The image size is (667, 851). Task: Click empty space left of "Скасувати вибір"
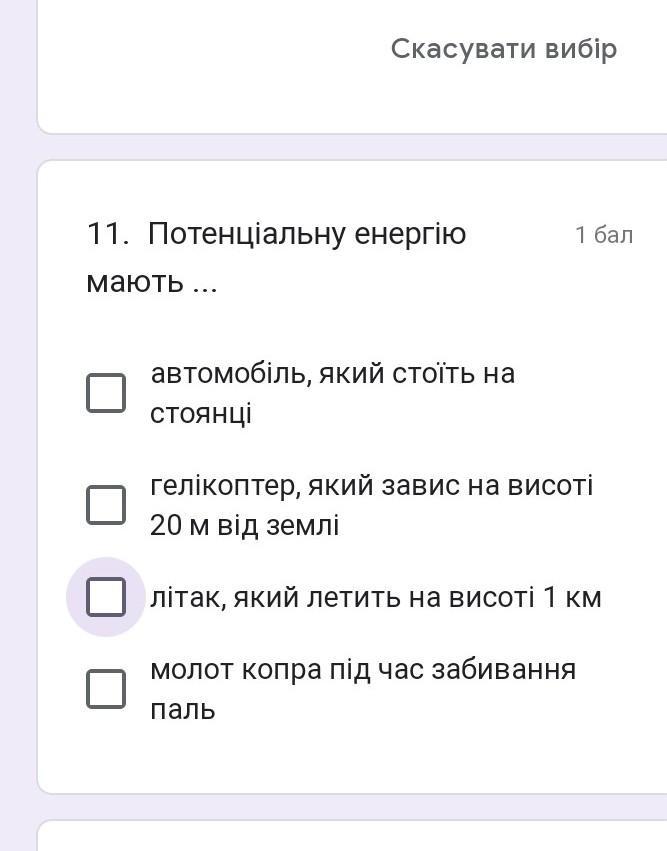point(200,50)
